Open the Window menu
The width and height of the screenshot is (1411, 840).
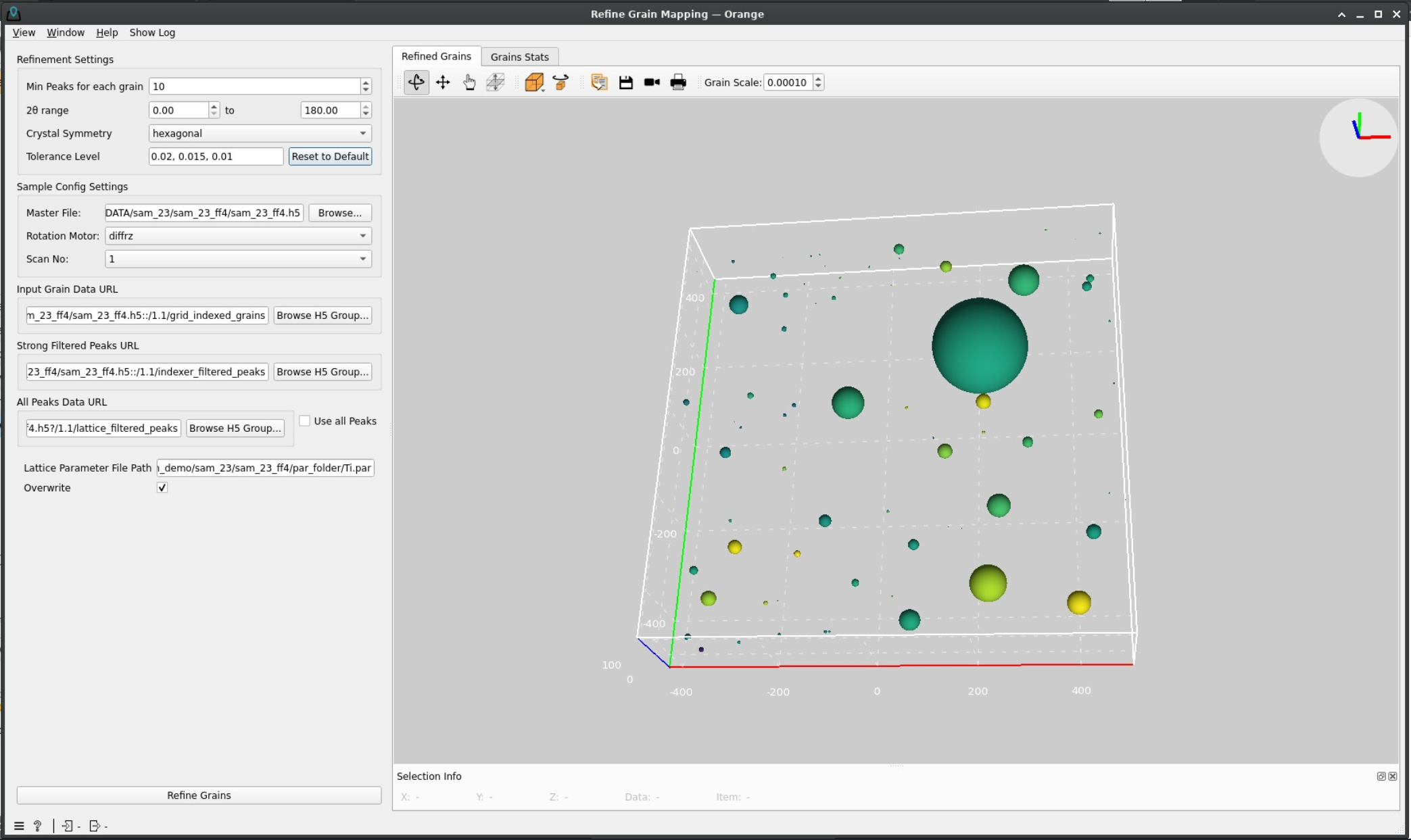66,32
